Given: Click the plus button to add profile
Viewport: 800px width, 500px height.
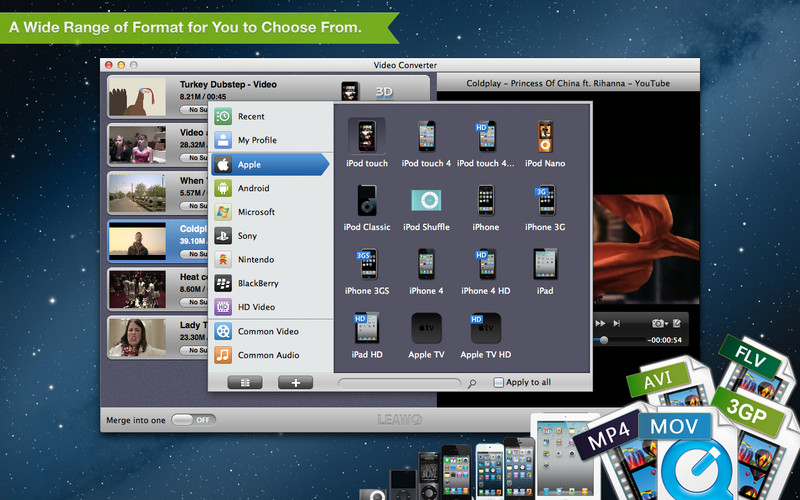Looking at the screenshot, I should (x=295, y=382).
